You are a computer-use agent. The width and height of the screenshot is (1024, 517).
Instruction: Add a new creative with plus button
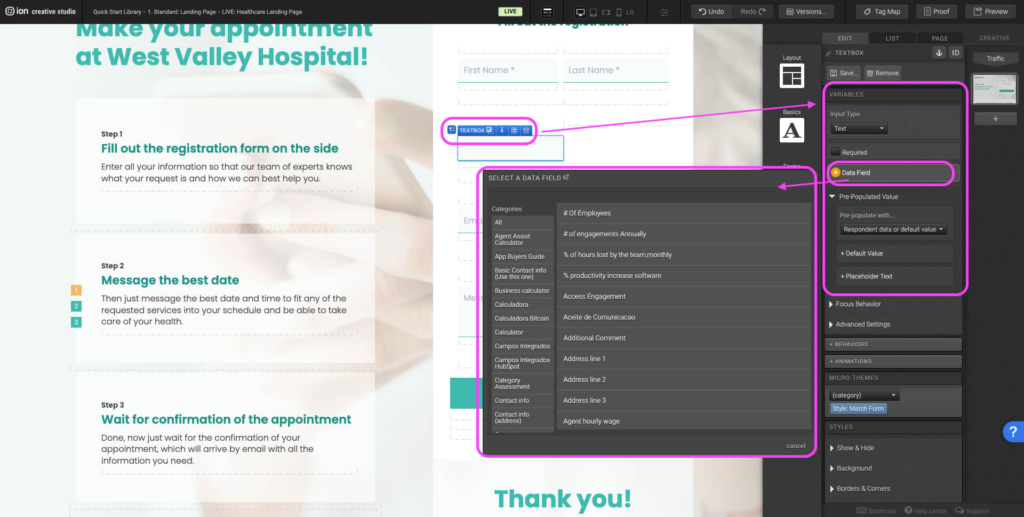[995, 119]
